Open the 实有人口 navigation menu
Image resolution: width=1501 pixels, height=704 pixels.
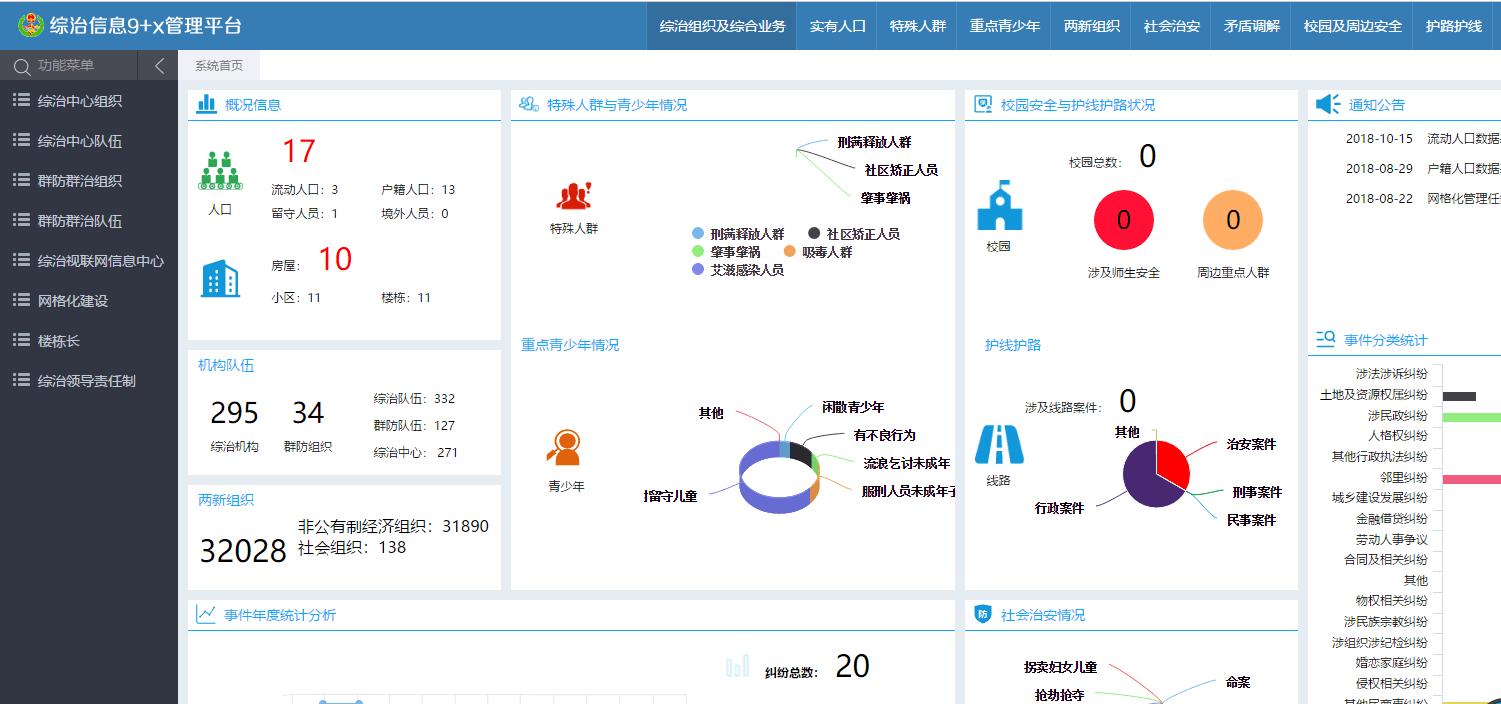838,26
